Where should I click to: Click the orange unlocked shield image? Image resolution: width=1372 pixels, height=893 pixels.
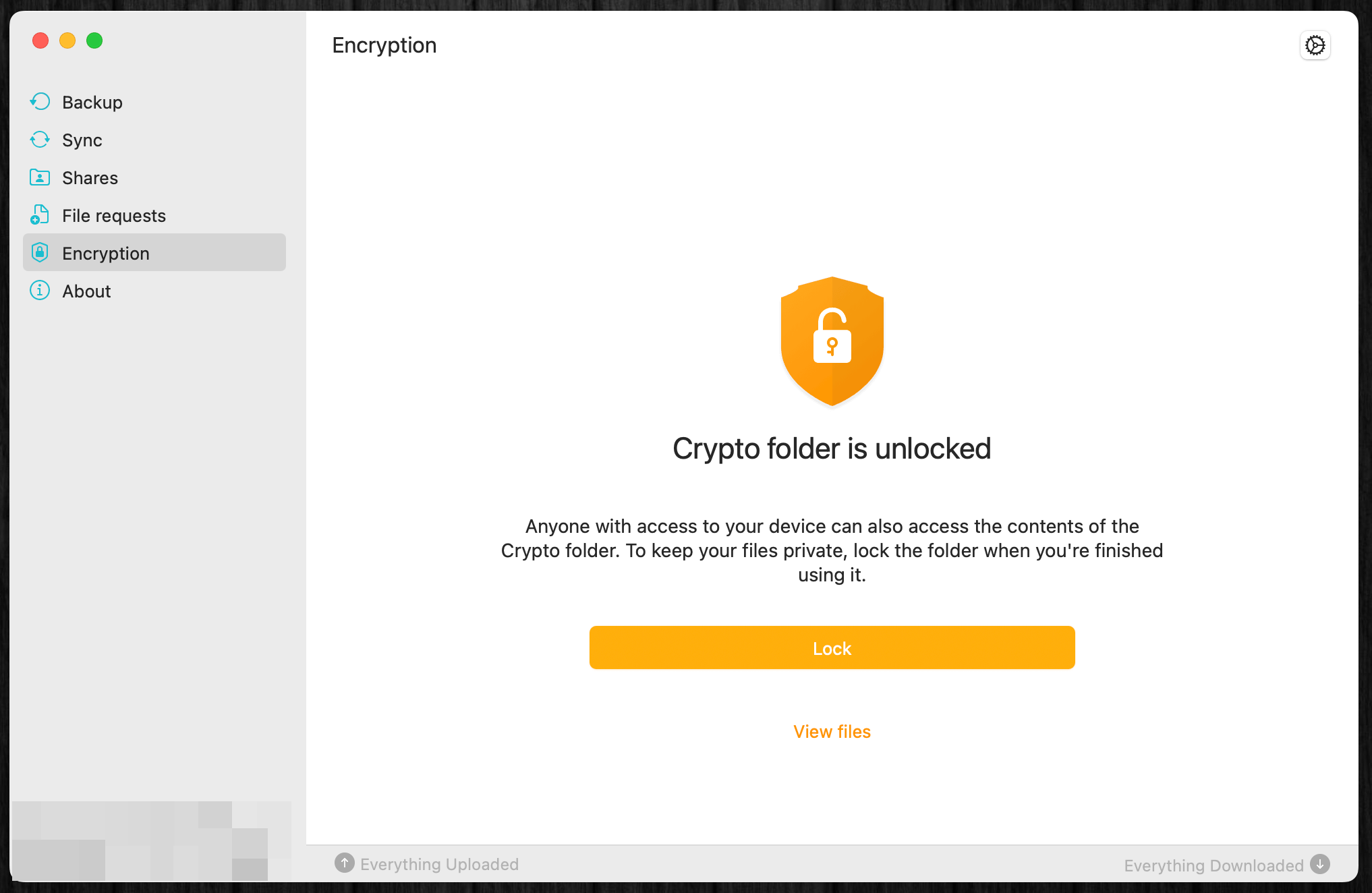[x=832, y=341]
